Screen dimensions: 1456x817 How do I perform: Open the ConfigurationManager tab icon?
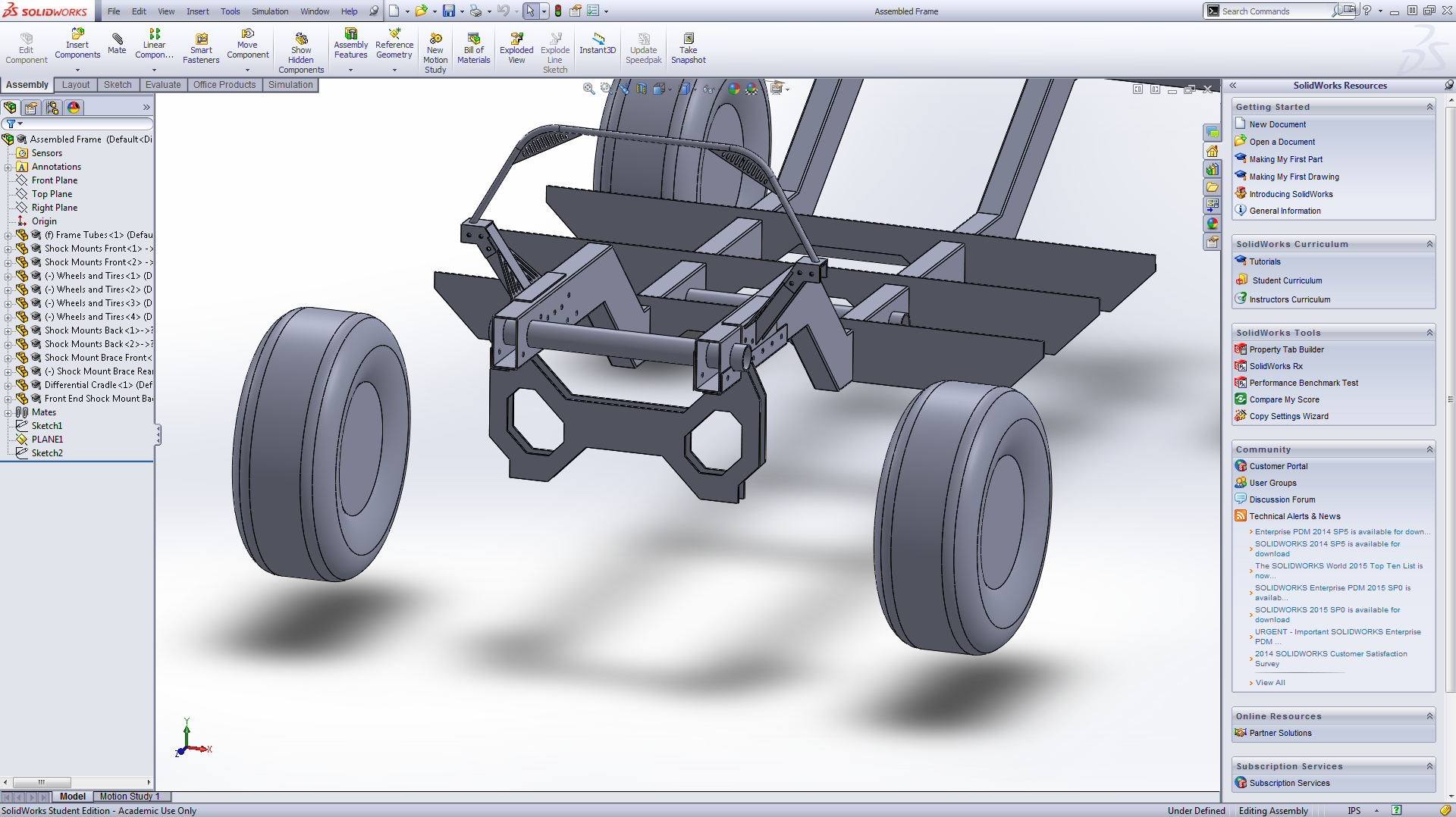point(52,108)
